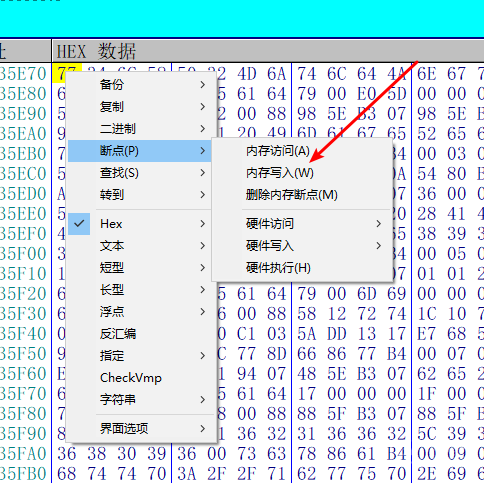Open the 浮点 submenu
Screen dimensions: 484x483
click(139, 312)
